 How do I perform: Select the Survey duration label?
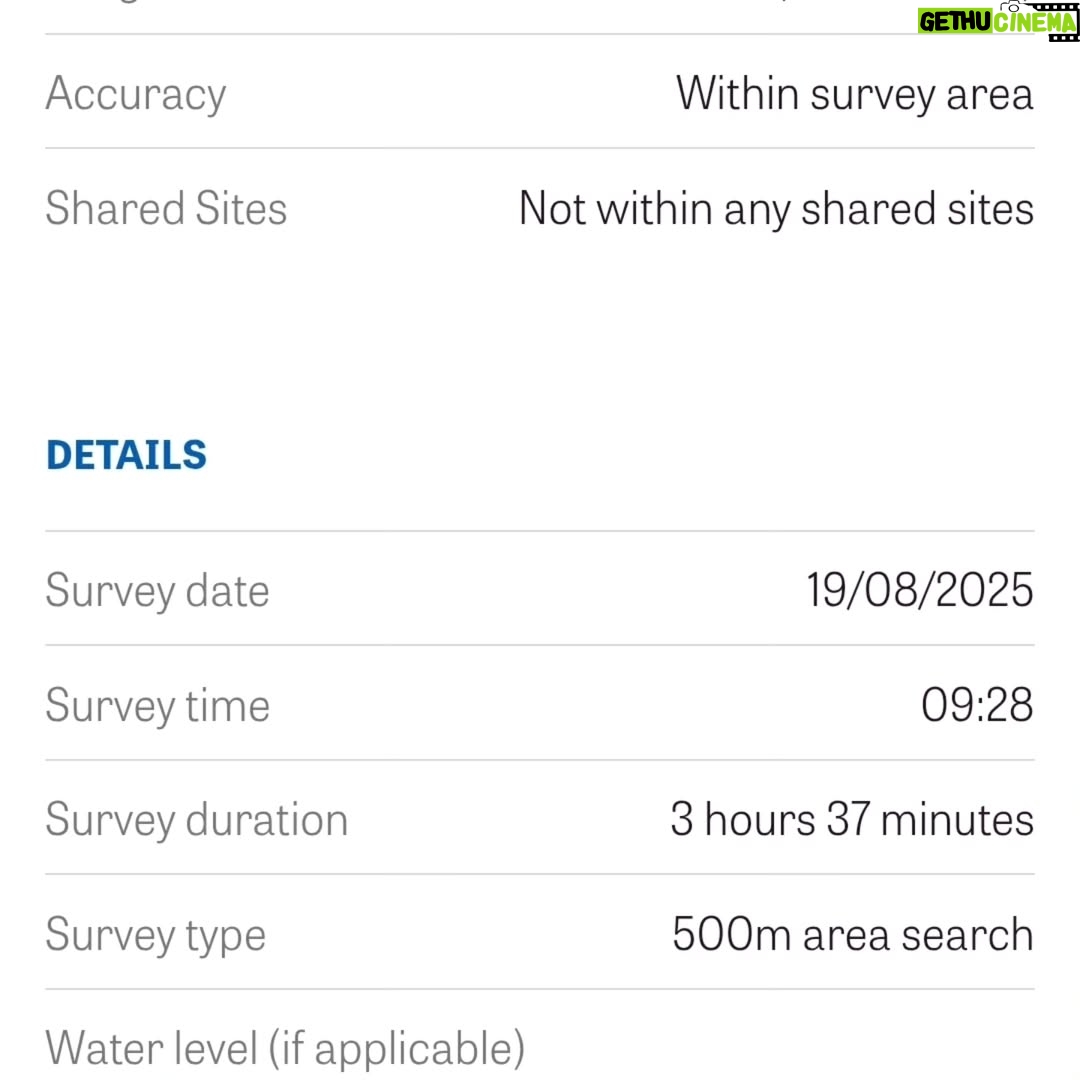196,820
